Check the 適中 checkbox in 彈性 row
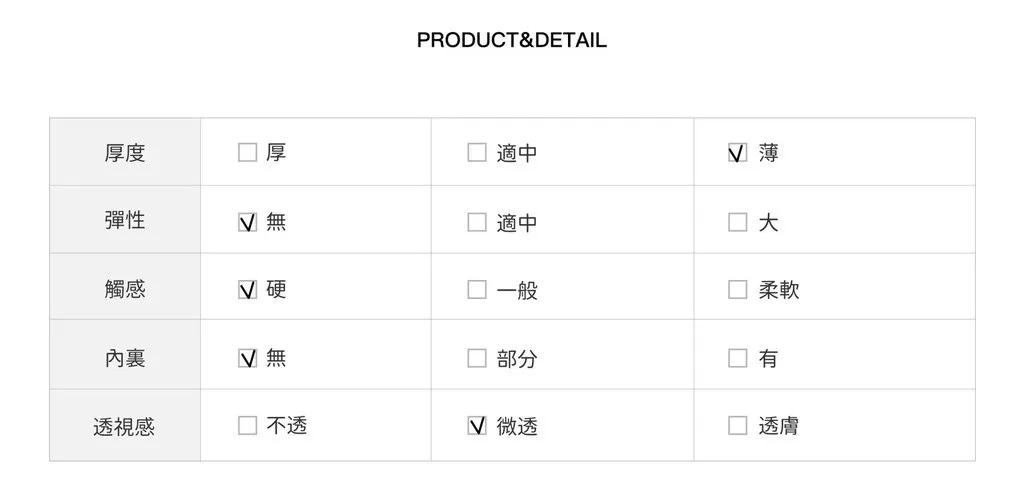Screen dimensions: 1024x492 coord(477,222)
